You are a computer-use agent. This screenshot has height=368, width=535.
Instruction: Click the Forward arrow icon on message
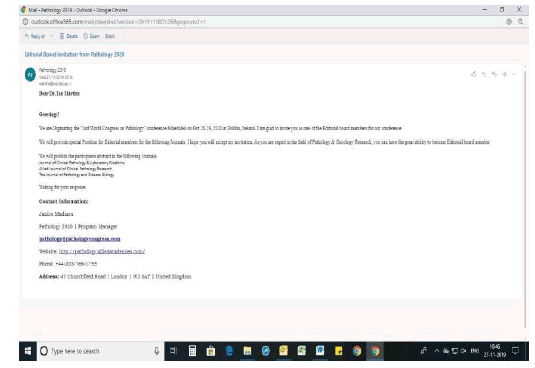[x=504, y=74]
